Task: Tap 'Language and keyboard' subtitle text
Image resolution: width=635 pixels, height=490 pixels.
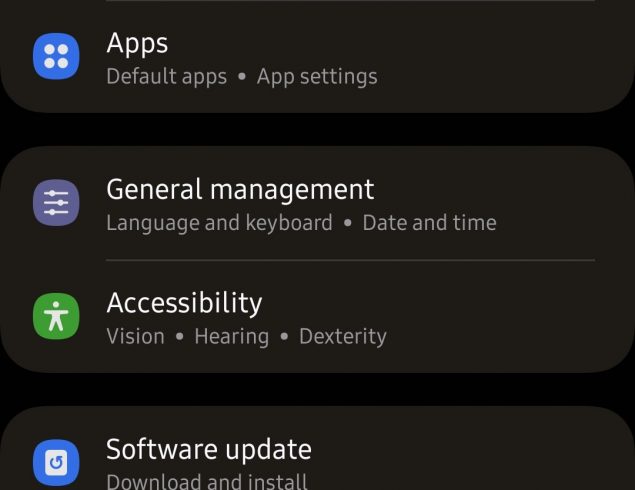Action: (x=219, y=223)
